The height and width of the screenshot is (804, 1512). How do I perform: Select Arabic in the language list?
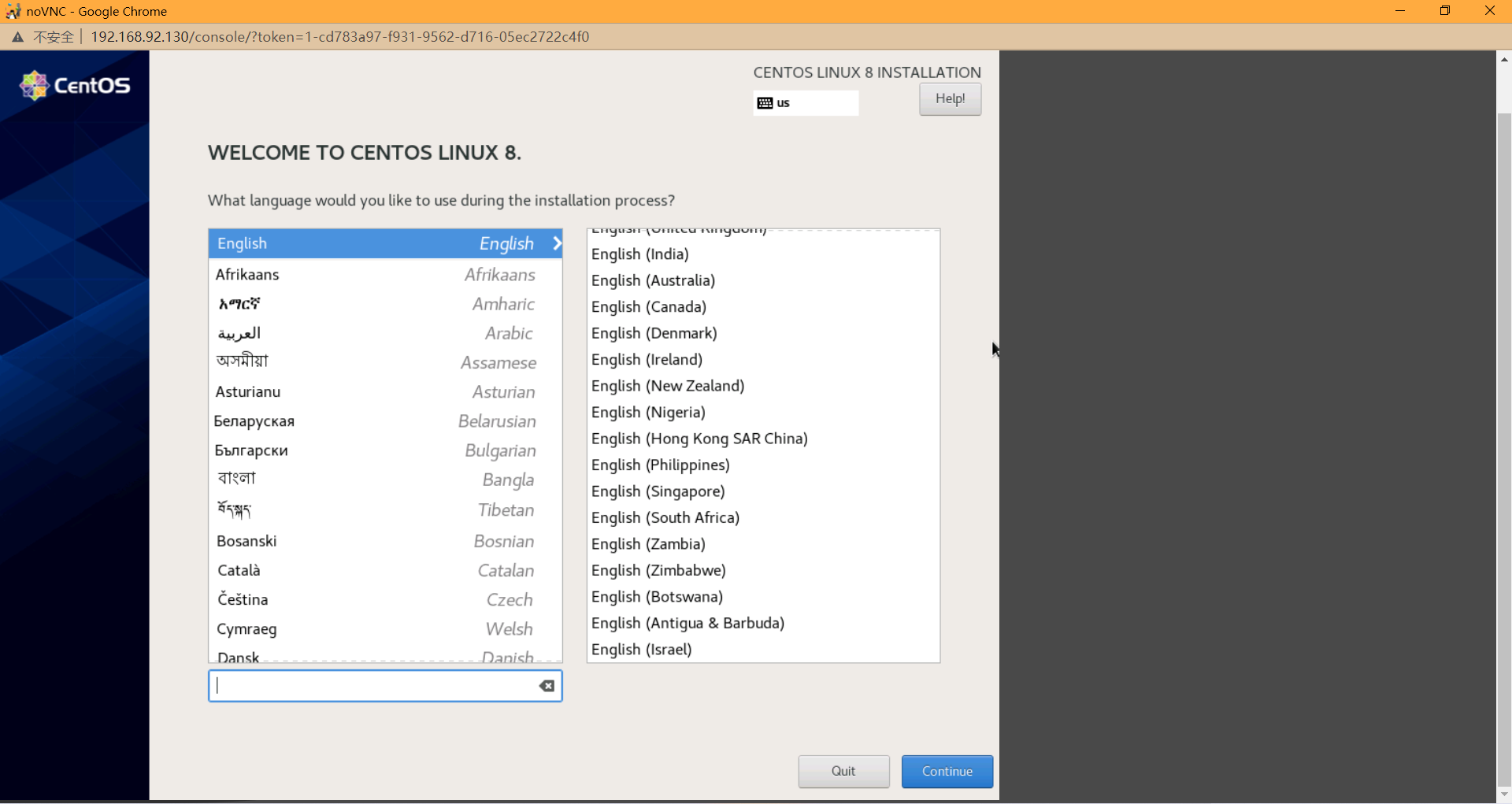(x=385, y=333)
